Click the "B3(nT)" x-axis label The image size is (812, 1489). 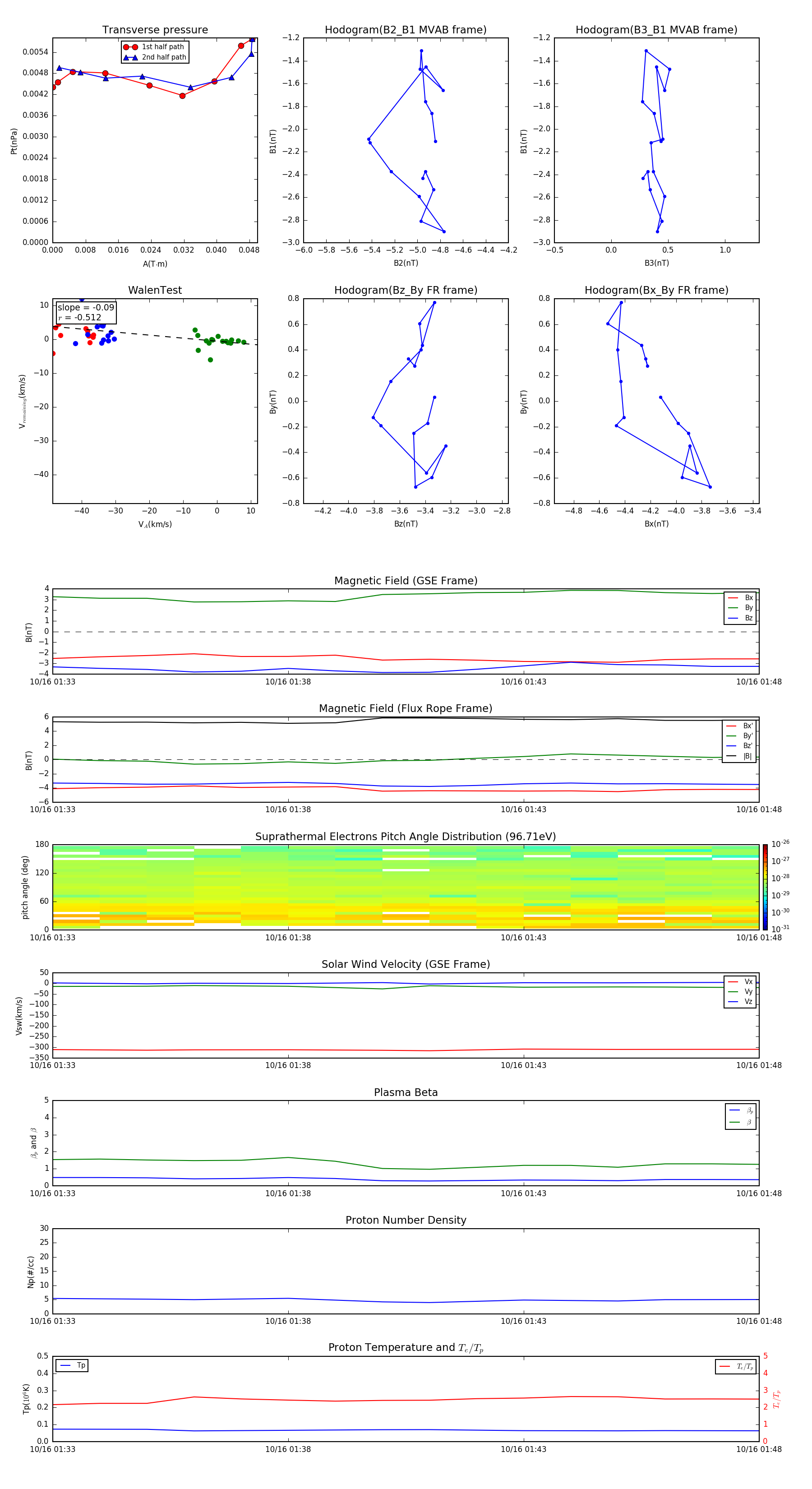(x=656, y=263)
